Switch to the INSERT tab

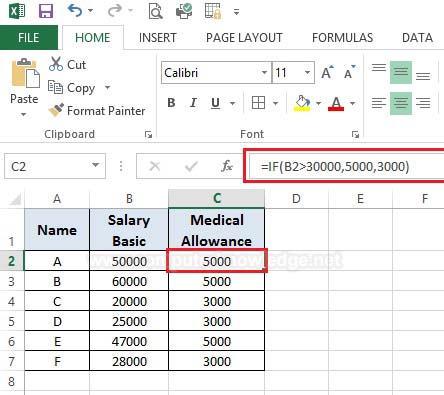coord(157,38)
